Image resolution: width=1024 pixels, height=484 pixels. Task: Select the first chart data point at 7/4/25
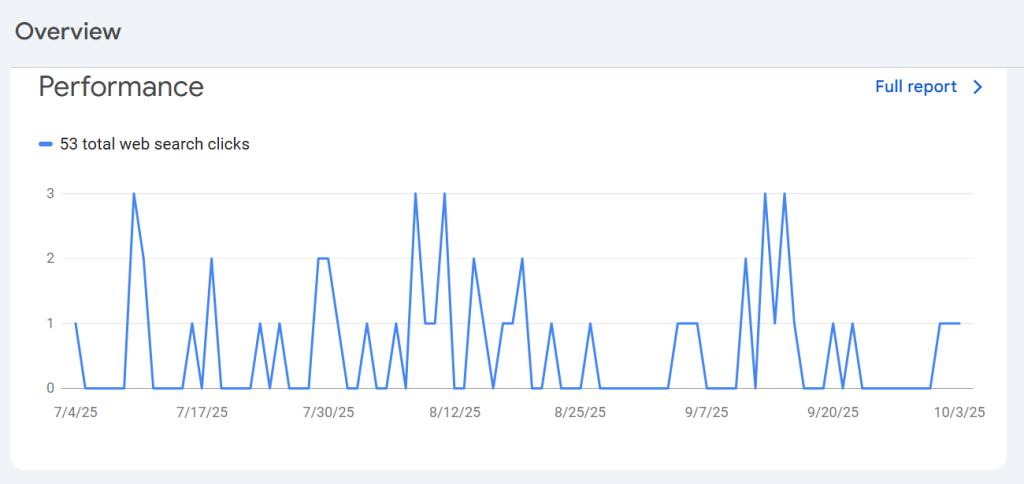click(76, 323)
